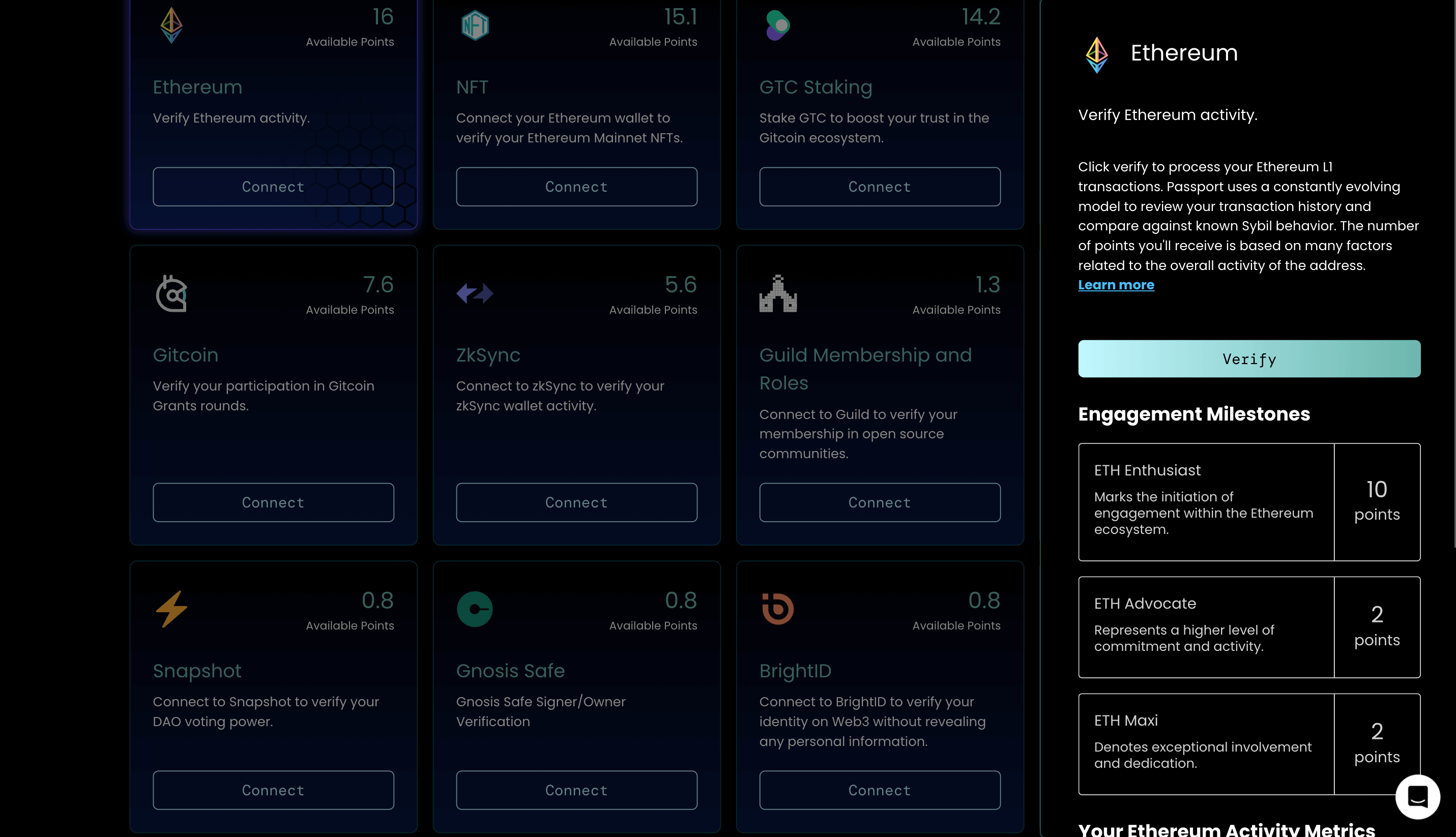The width and height of the screenshot is (1456, 837).
Task: Click the GTC Staking card title
Action: click(816, 87)
